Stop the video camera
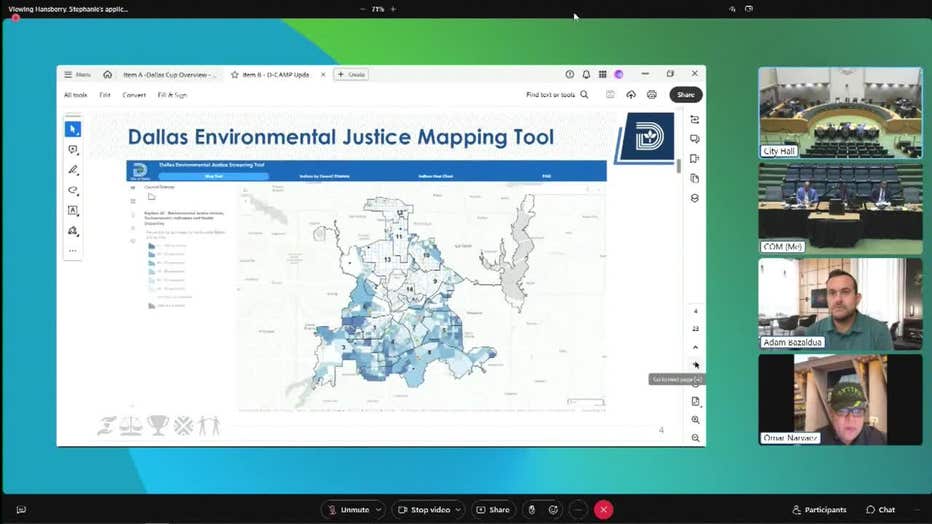 424,510
